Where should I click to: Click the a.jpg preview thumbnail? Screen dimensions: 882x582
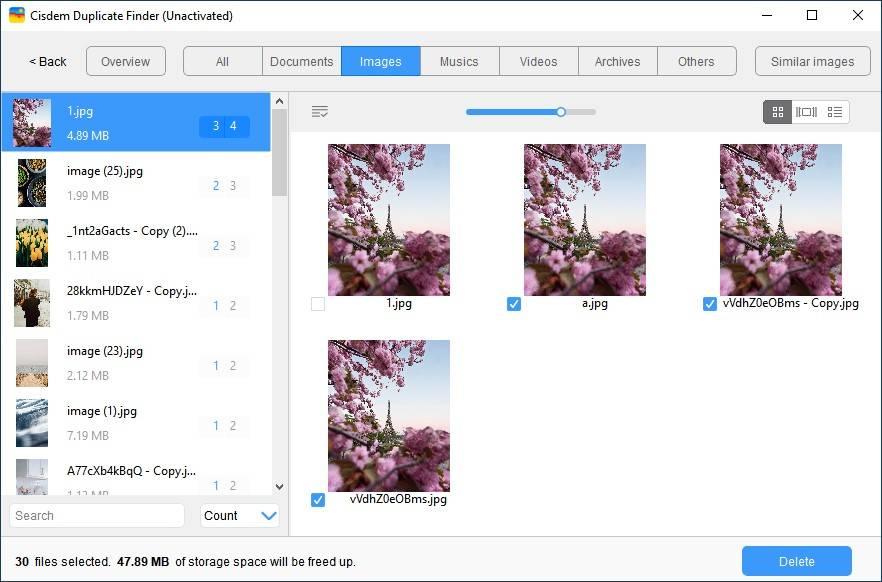pos(585,220)
